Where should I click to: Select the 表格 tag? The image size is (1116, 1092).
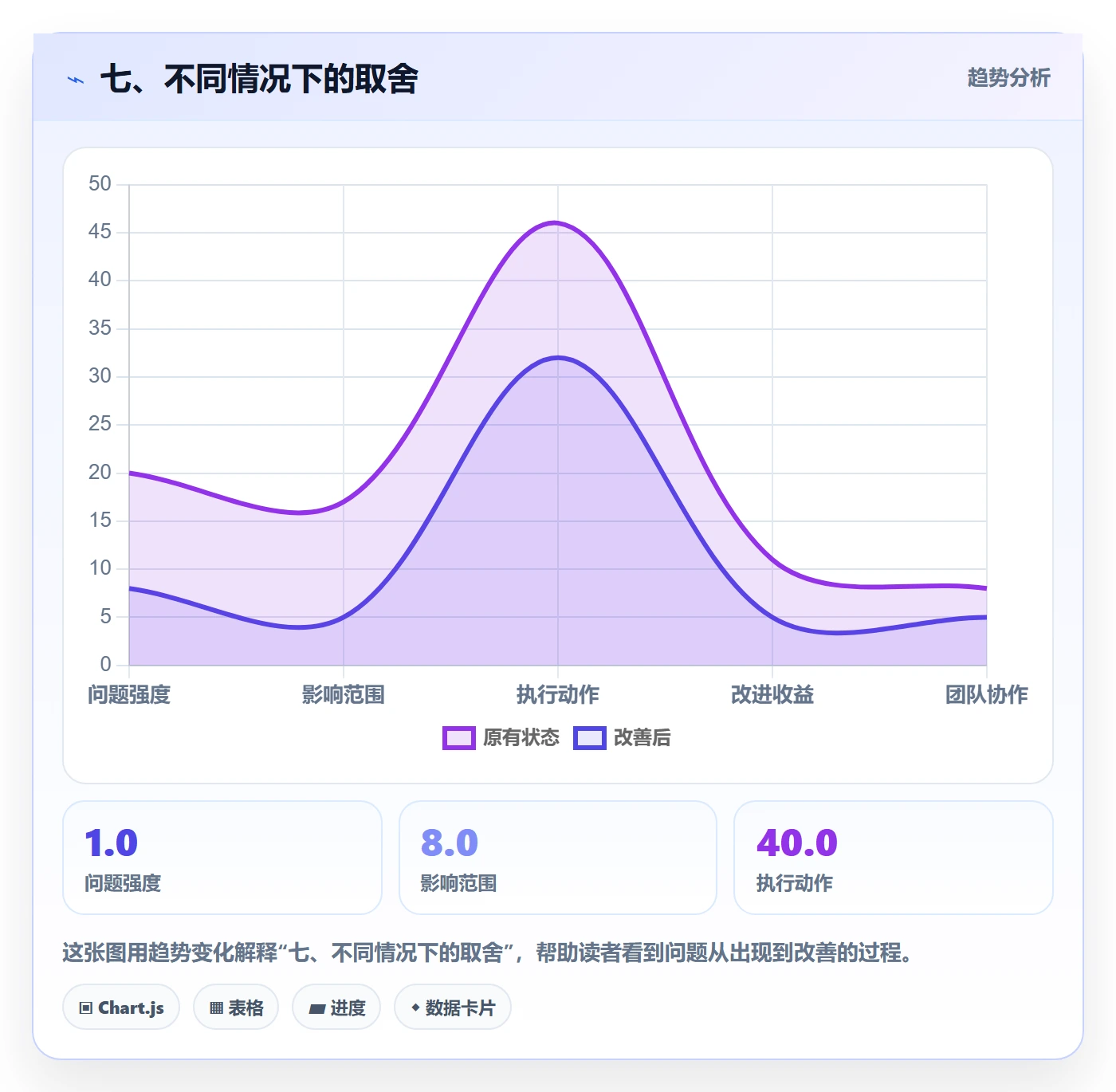tap(236, 1008)
